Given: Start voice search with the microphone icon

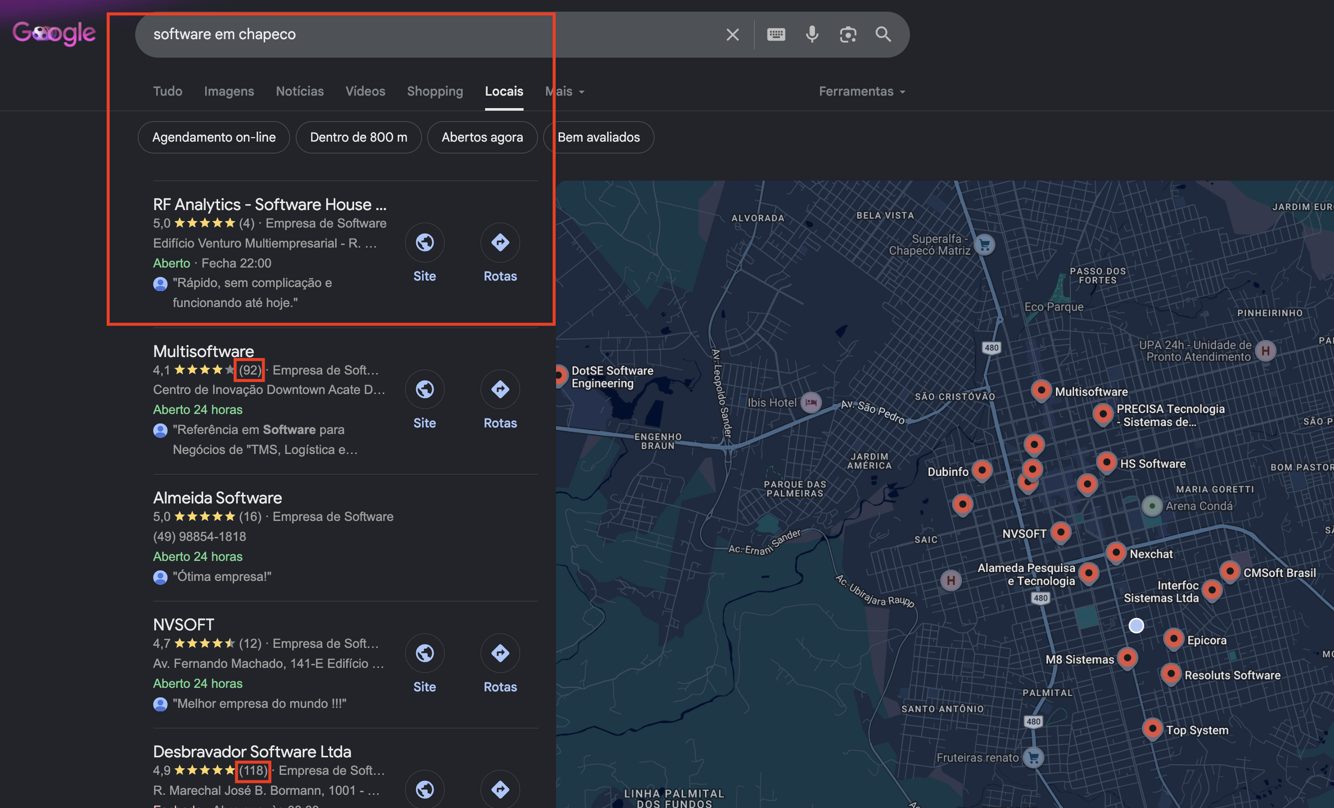Looking at the screenshot, I should point(812,34).
